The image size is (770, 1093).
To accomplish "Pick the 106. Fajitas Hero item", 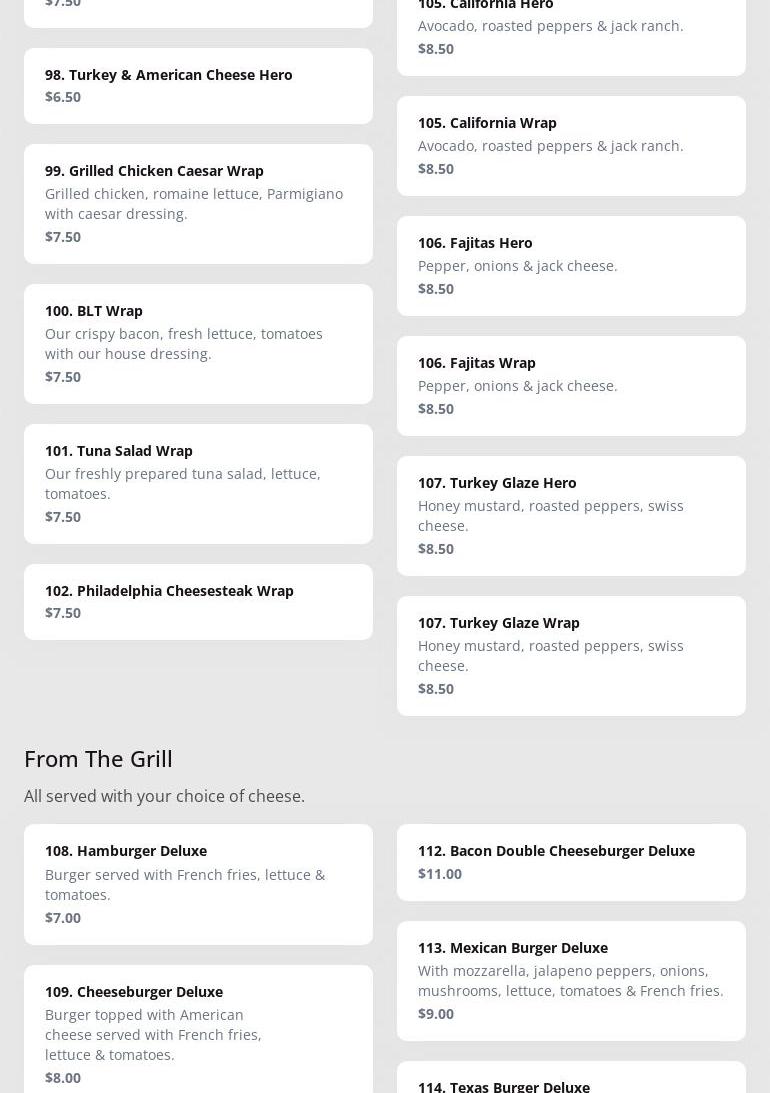I will (x=571, y=265).
